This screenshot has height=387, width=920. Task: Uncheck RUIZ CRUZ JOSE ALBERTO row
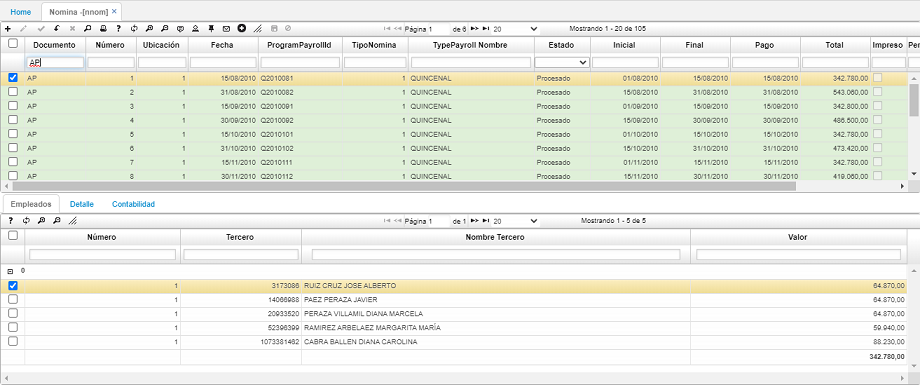13,286
